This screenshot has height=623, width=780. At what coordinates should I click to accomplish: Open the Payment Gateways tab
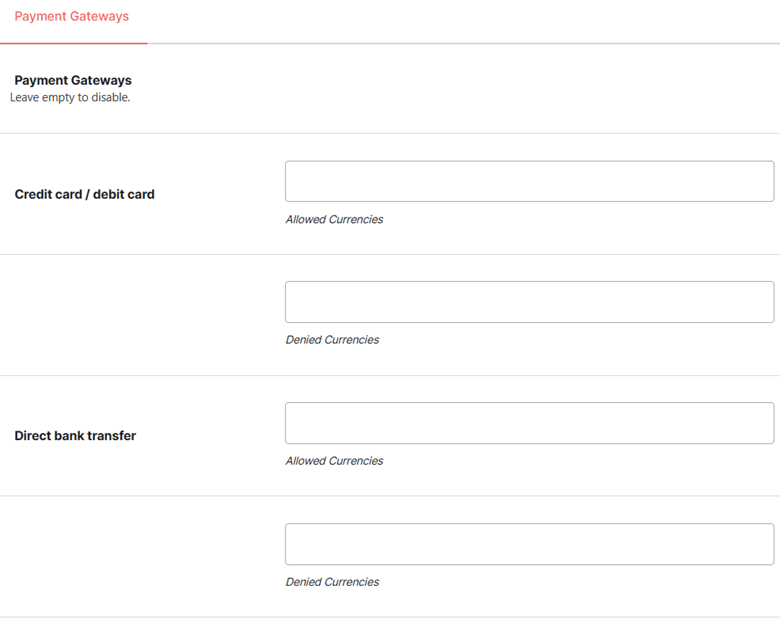(x=72, y=16)
